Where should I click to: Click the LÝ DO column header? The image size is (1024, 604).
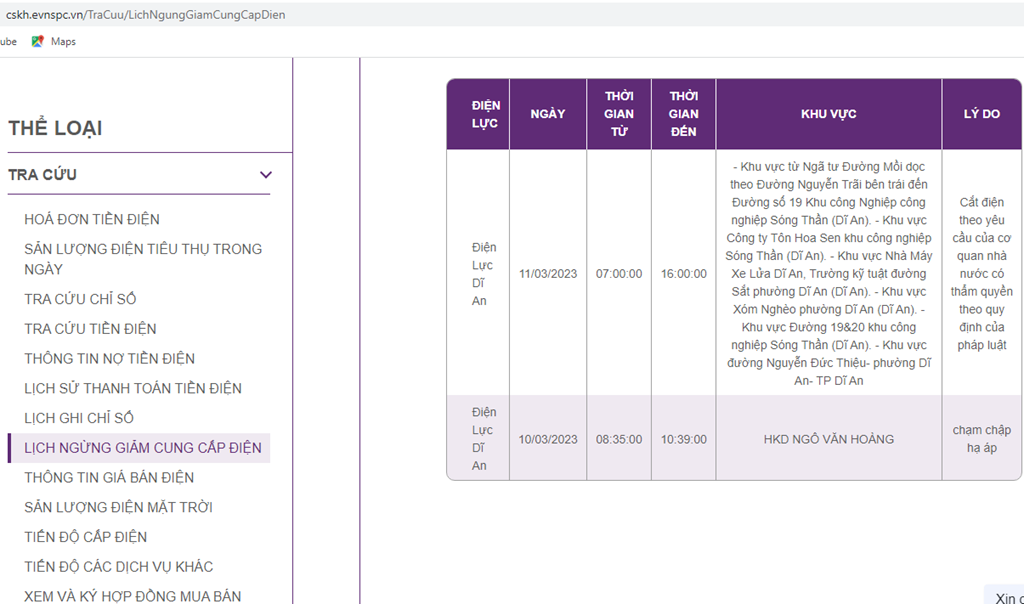(x=982, y=114)
